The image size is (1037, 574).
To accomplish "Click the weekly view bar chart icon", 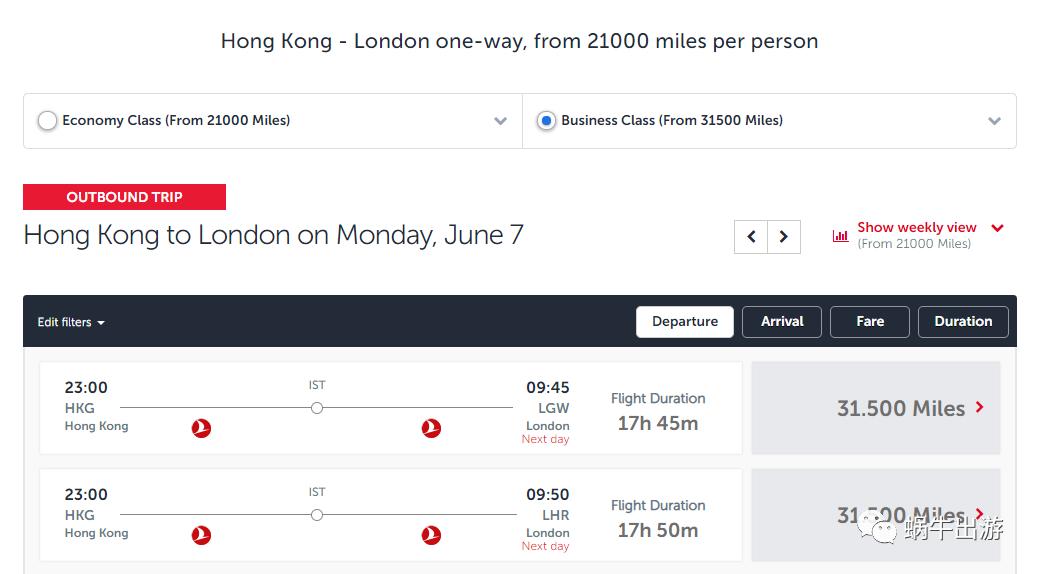I will [x=840, y=236].
